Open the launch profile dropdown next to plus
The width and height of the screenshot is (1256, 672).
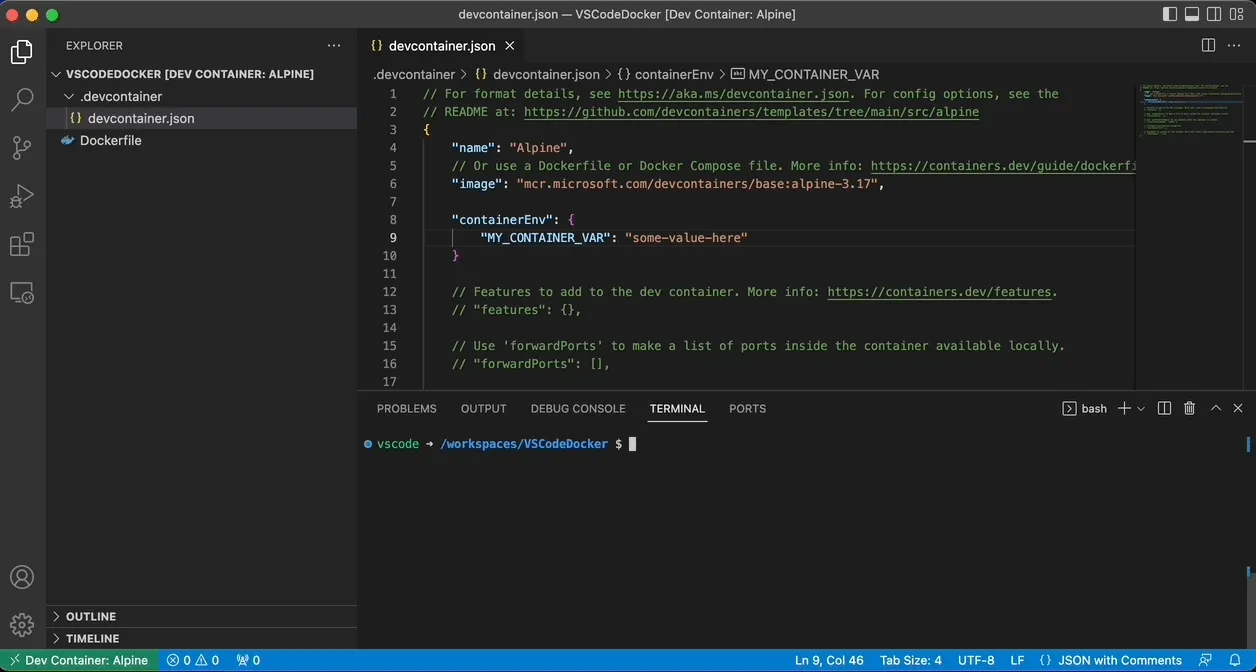1141,409
